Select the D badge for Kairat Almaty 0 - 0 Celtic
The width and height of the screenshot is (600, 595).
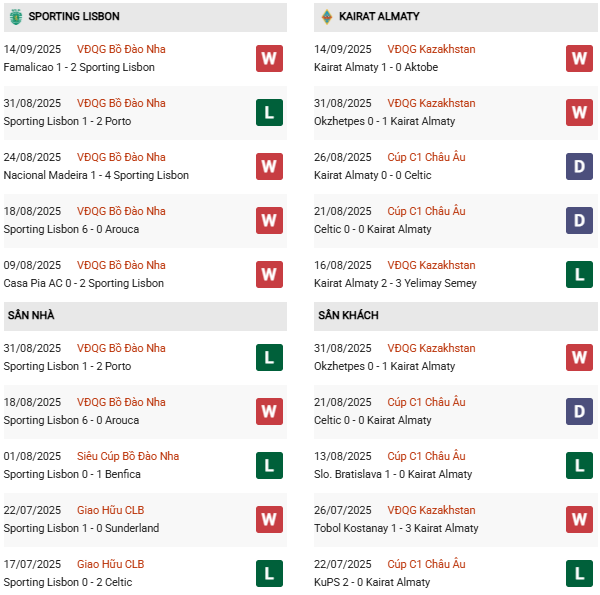tap(579, 166)
